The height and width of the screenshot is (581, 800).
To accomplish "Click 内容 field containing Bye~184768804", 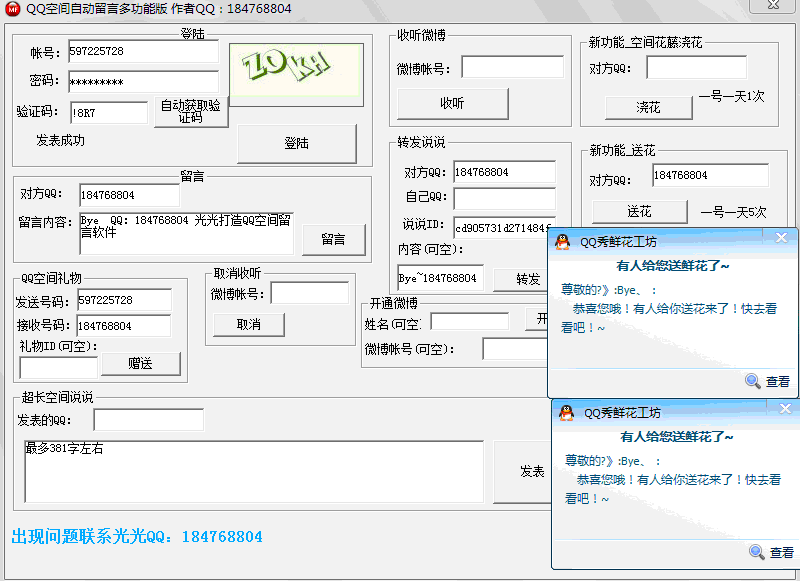I will [x=440, y=278].
